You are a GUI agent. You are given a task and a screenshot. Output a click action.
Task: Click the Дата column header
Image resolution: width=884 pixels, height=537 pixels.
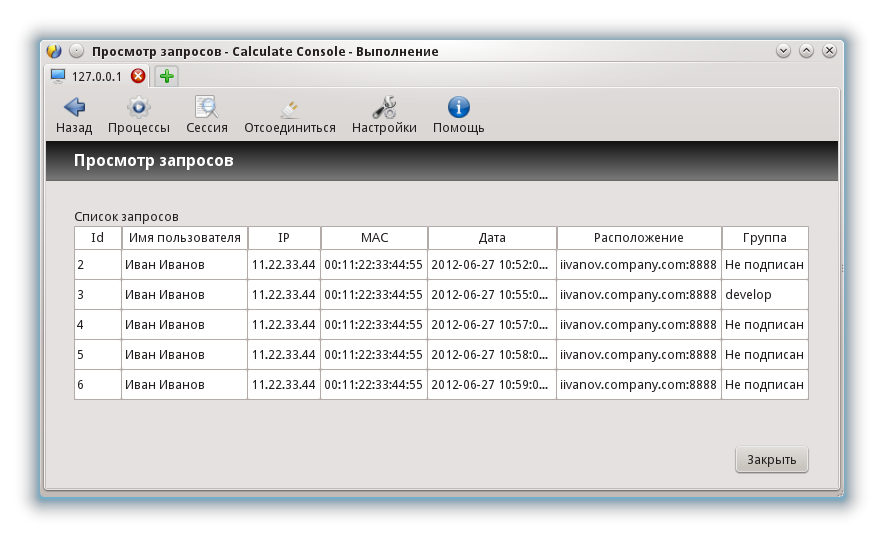pos(492,238)
